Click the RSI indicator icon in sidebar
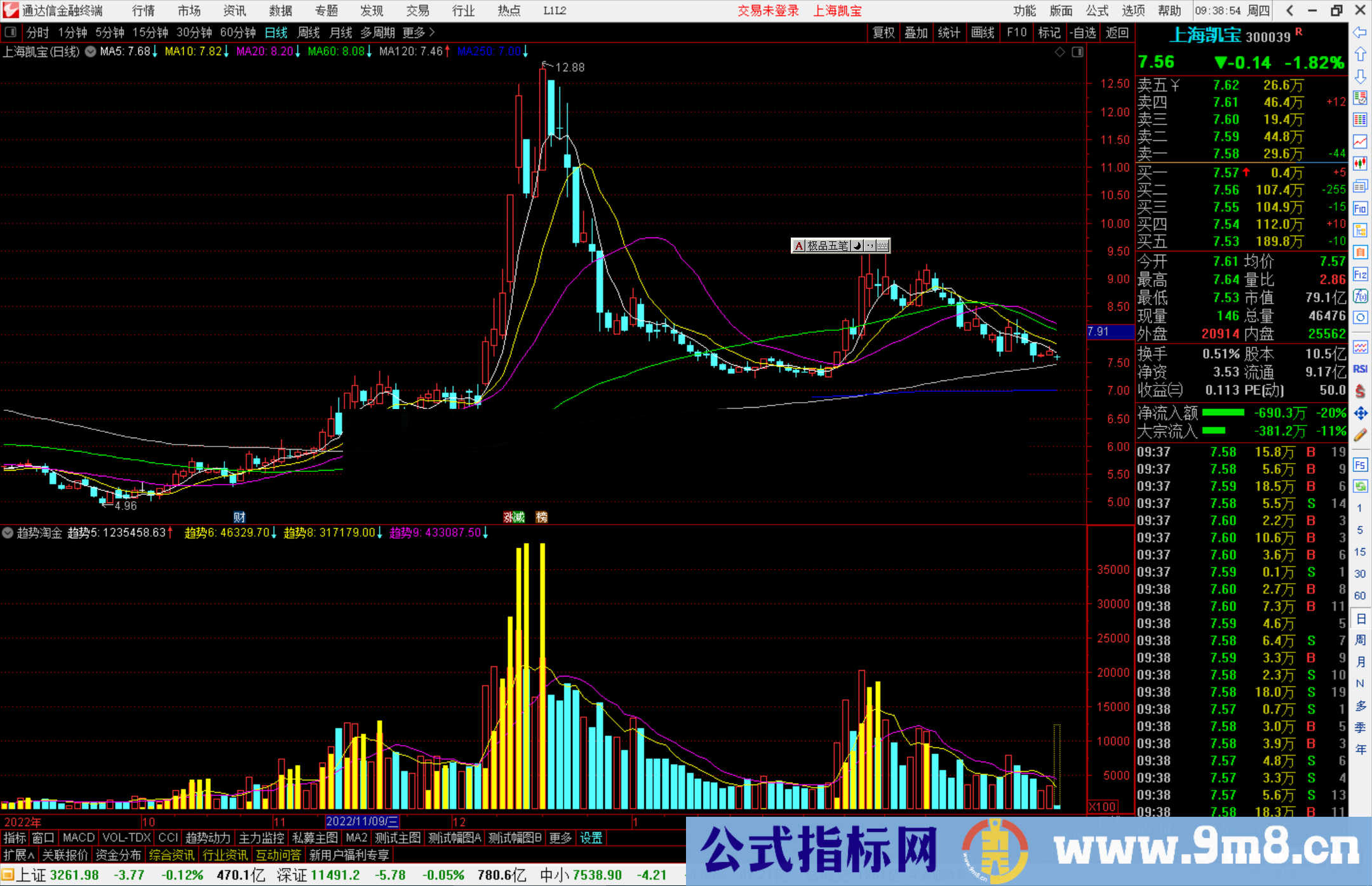The height and width of the screenshot is (886, 1372). pyautogui.click(x=1360, y=369)
